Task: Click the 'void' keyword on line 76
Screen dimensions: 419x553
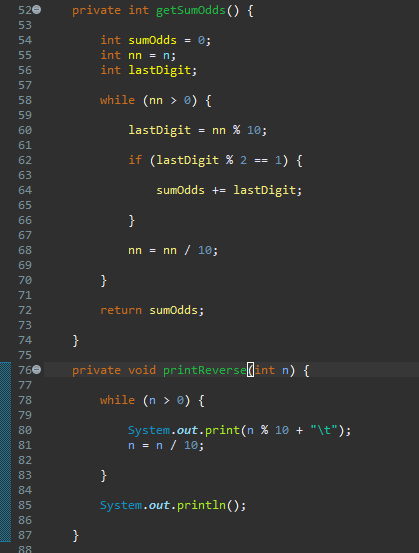Action: [x=142, y=370]
